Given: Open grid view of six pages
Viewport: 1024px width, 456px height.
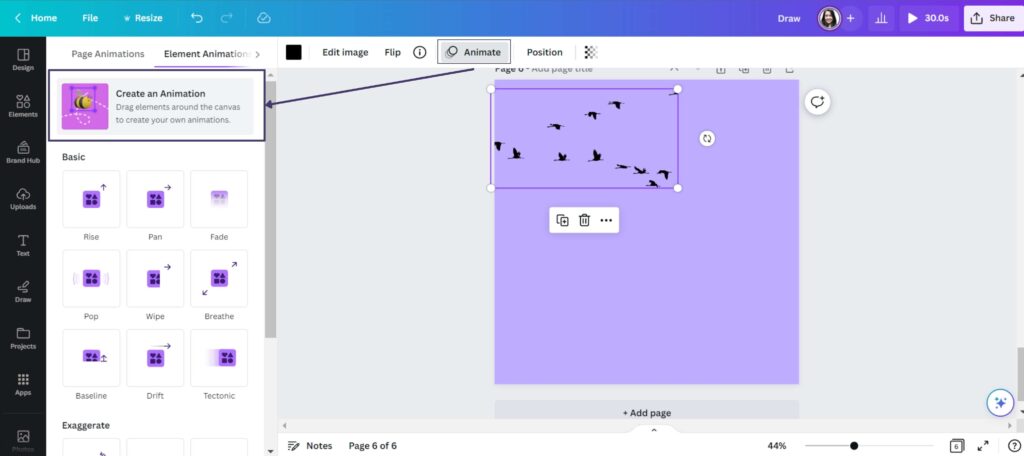Looking at the screenshot, I should pyautogui.click(x=956, y=446).
